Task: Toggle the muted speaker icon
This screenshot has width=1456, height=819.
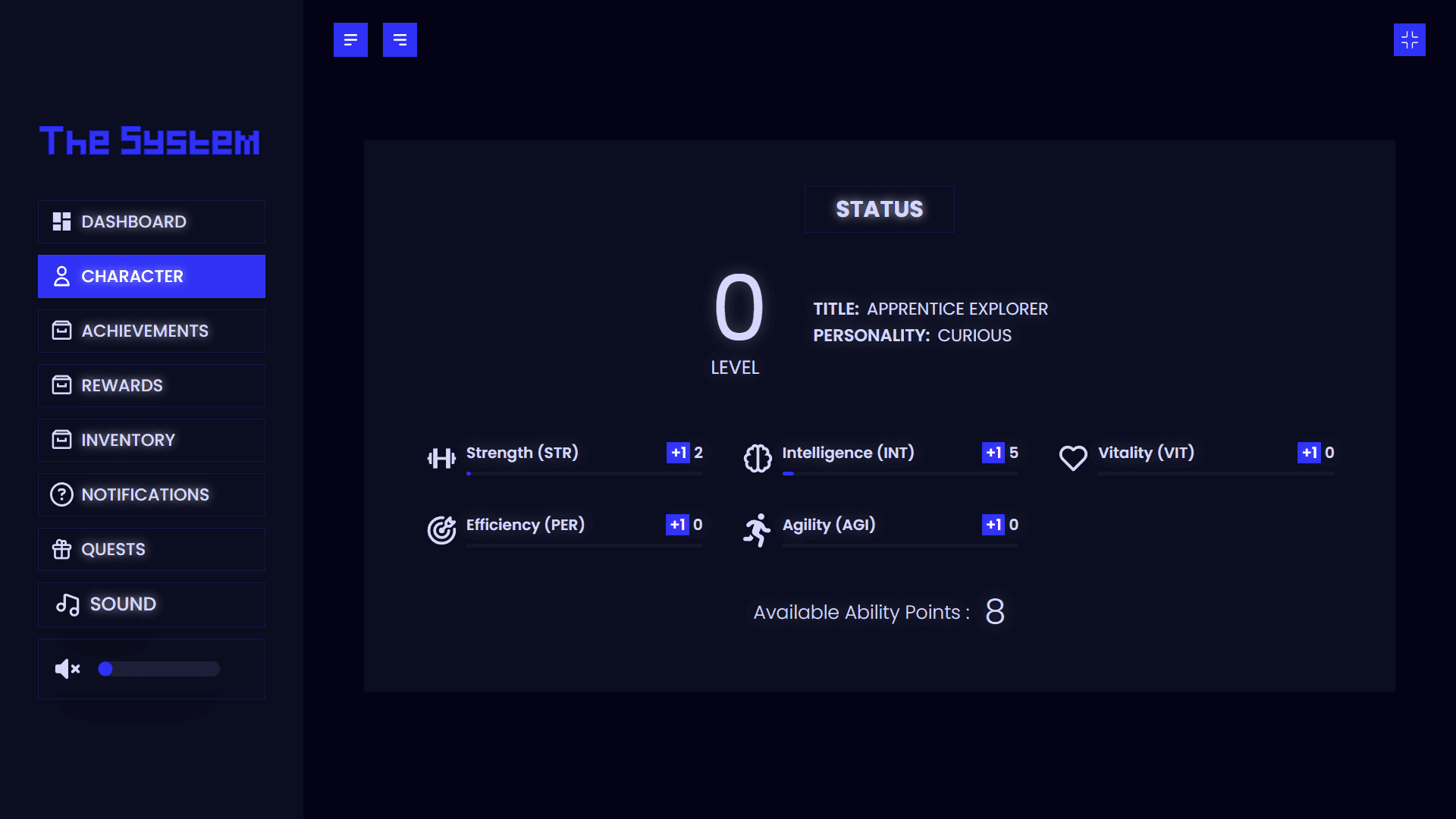Action: 67,669
